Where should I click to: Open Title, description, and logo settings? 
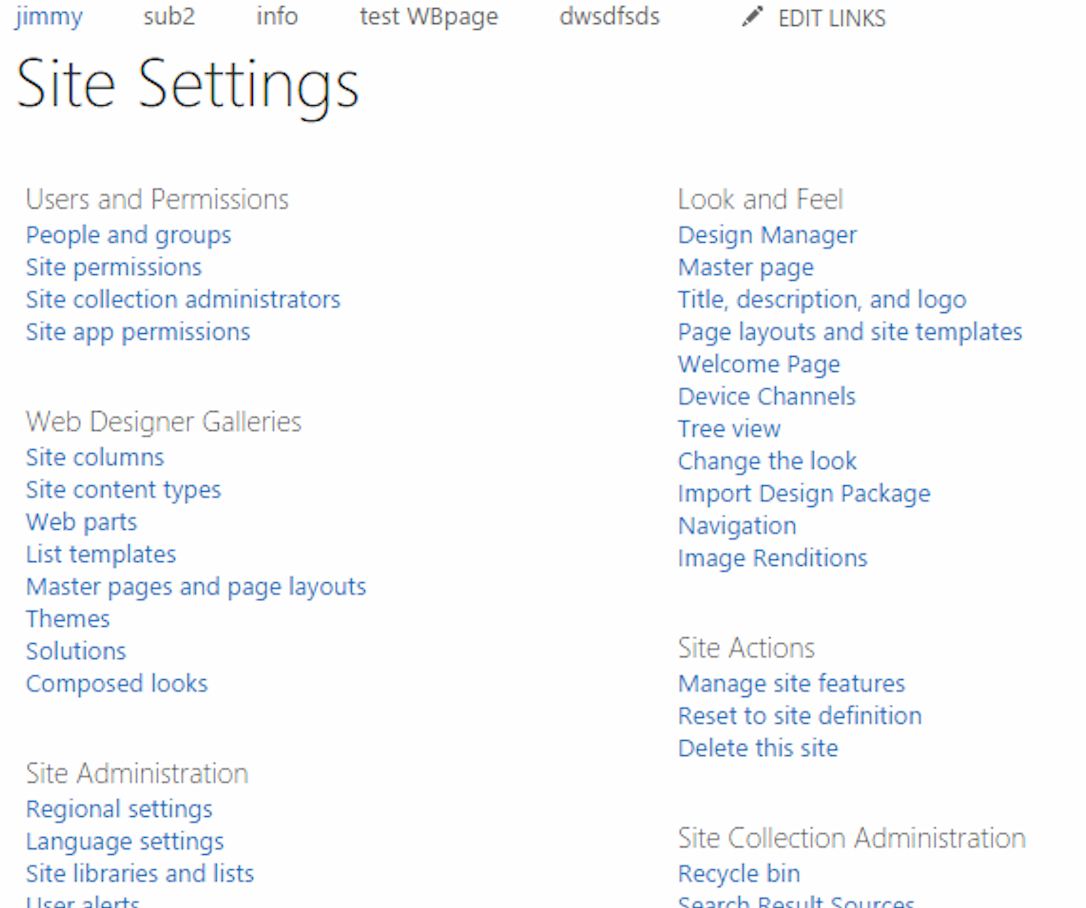point(822,299)
